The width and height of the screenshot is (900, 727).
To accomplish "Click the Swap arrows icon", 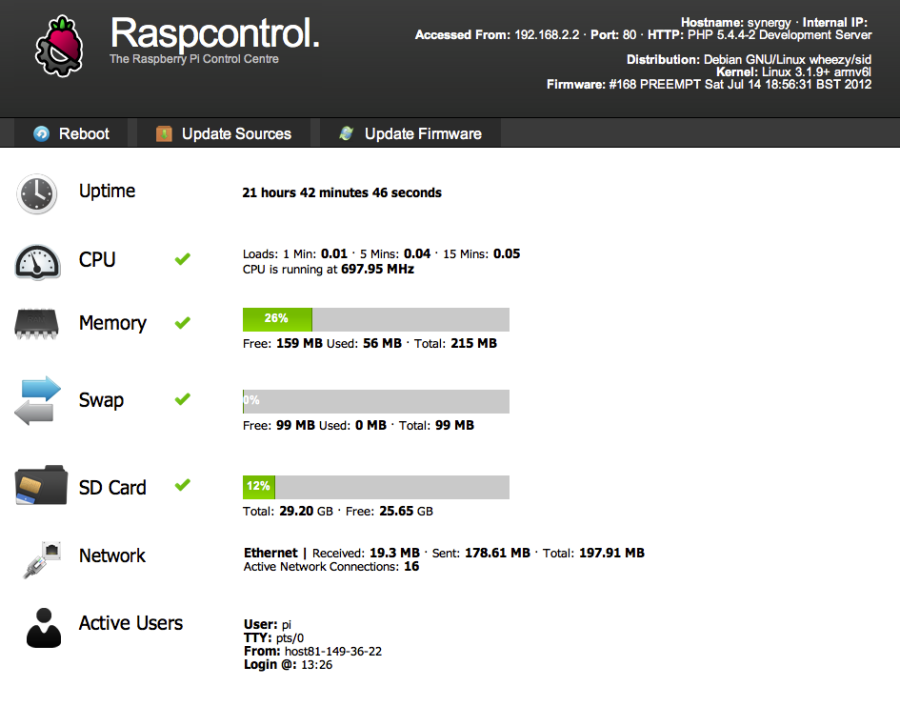I will (37, 400).
